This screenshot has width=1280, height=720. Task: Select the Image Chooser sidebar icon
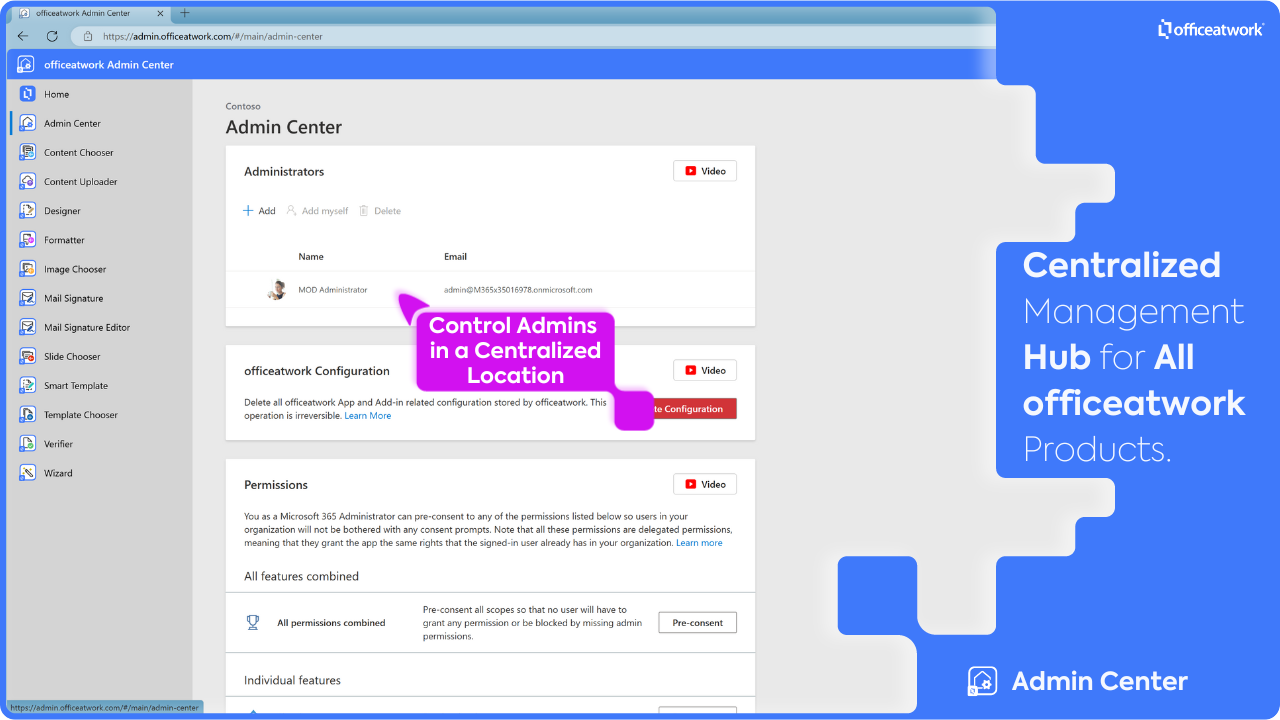[x=28, y=269]
